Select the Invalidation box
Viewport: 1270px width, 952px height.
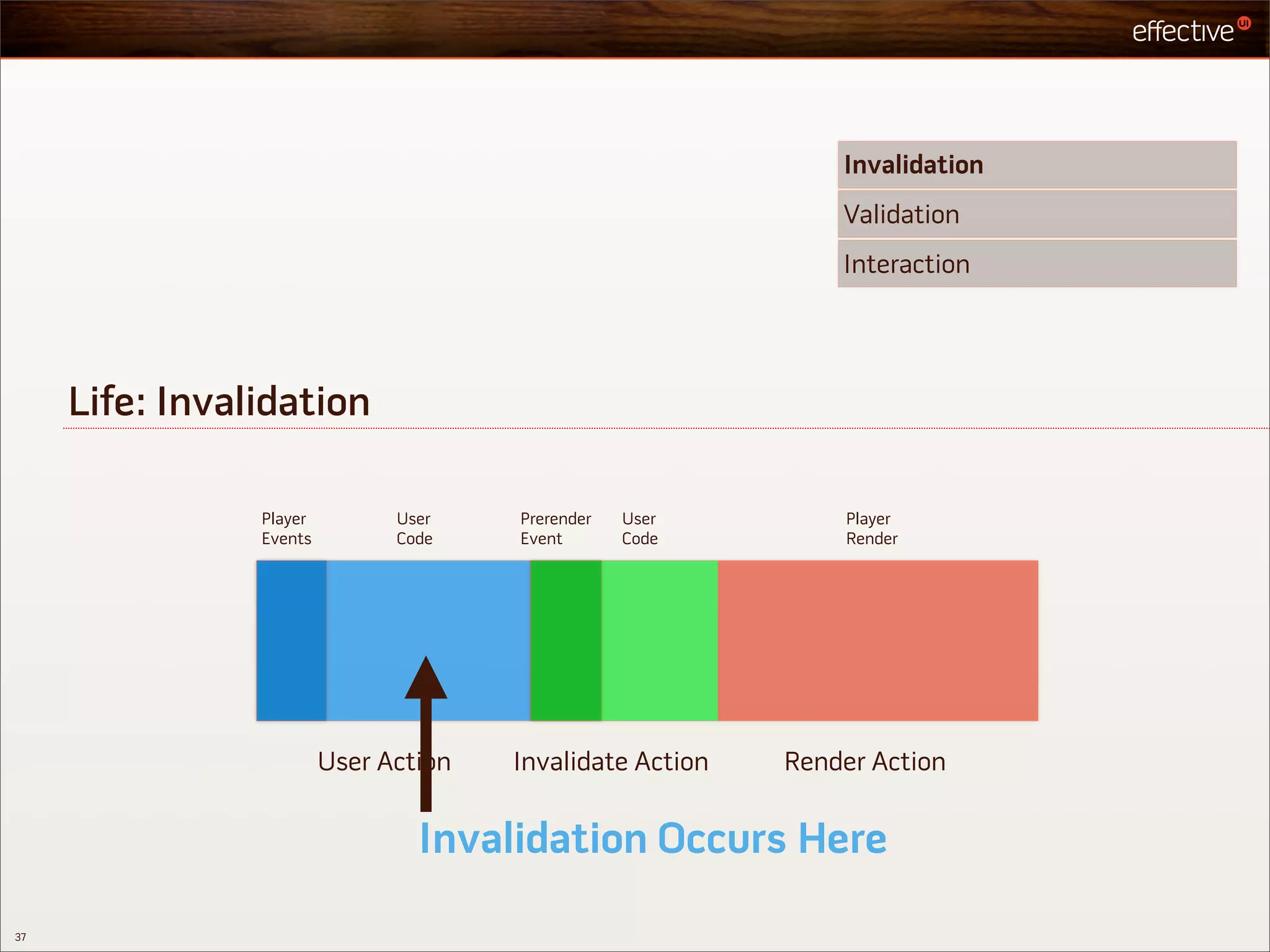pyautogui.click(x=1036, y=165)
